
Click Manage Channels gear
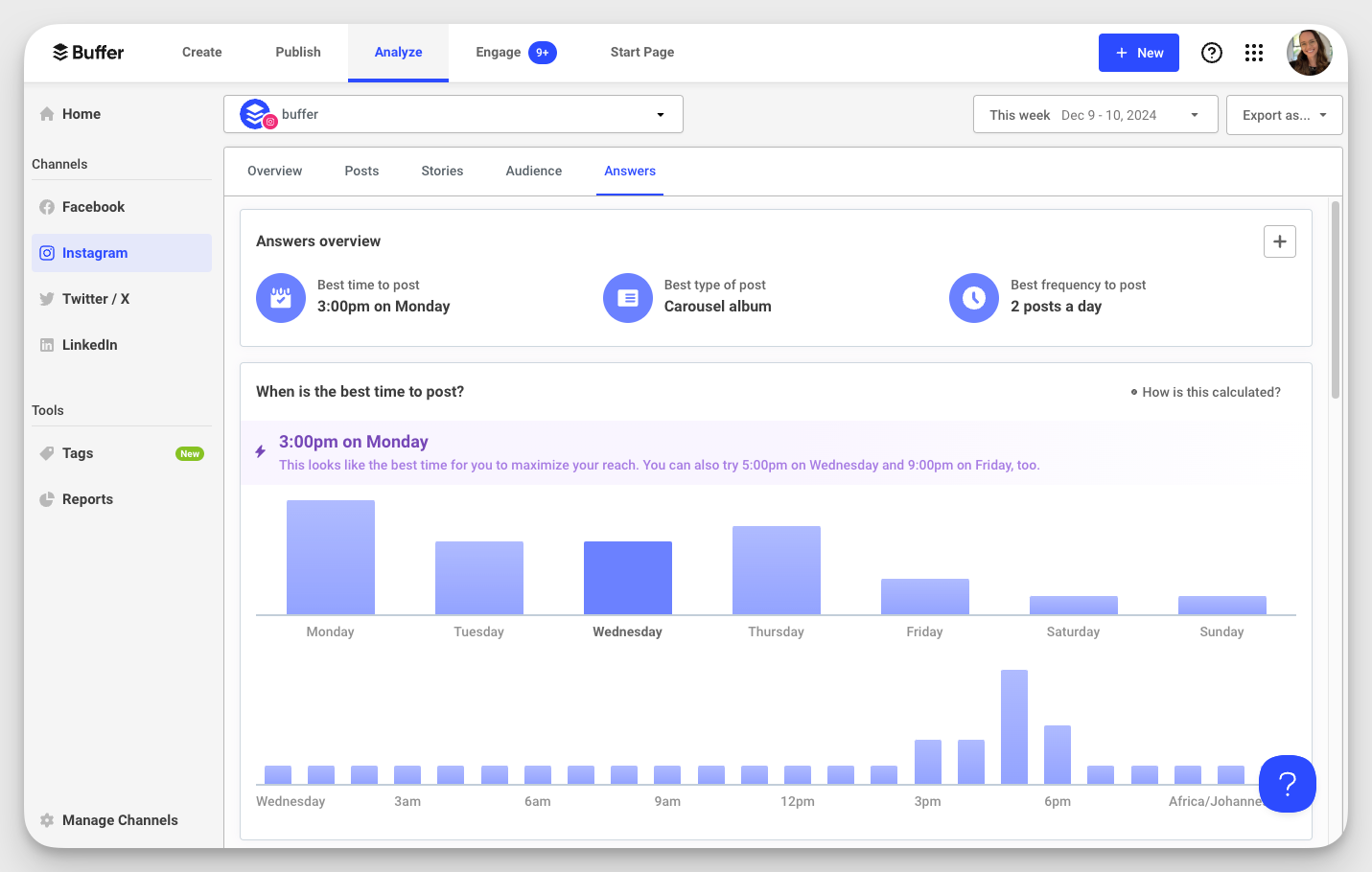click(47, 820)
